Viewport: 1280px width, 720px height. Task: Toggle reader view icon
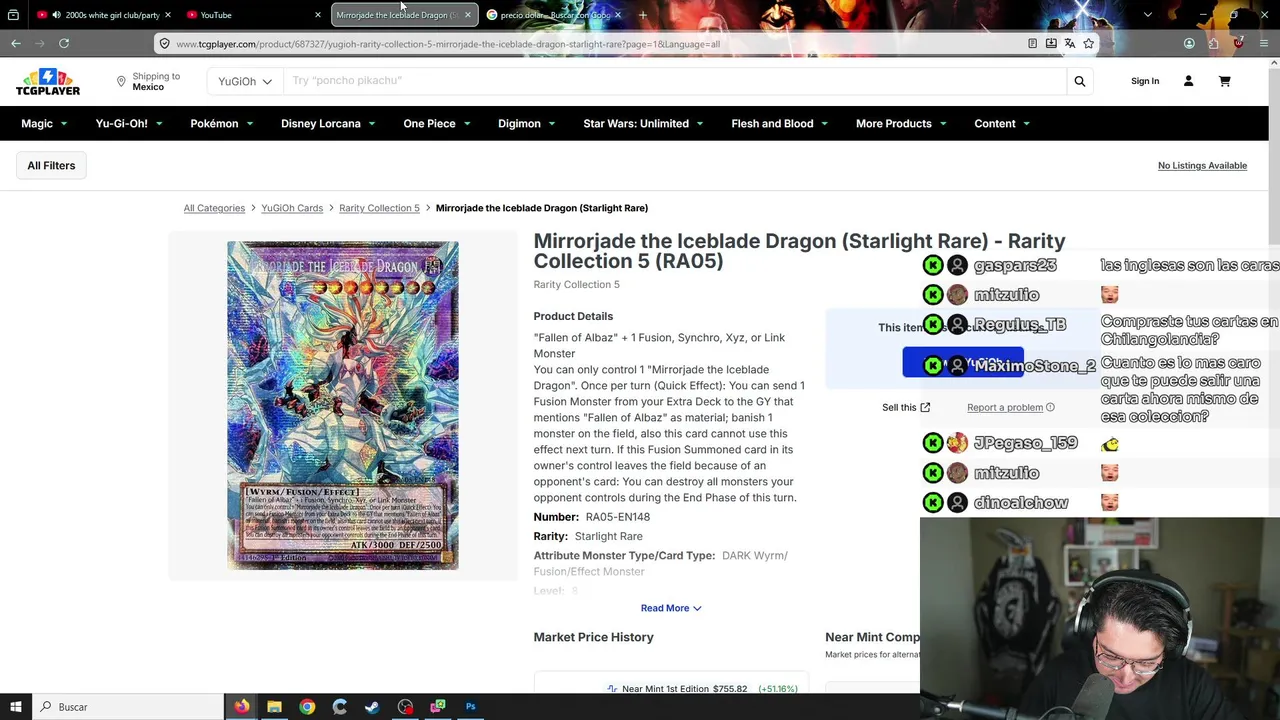(x=1032, y=43)
